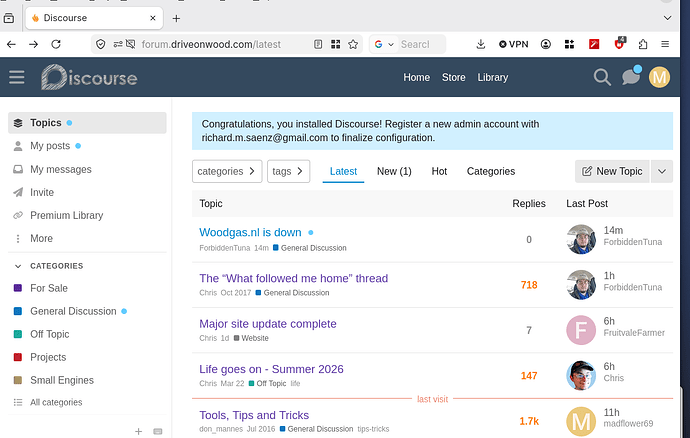Open the user avatar M menu
This screenshot has width=690, height=438.
[x=659, y=77]
